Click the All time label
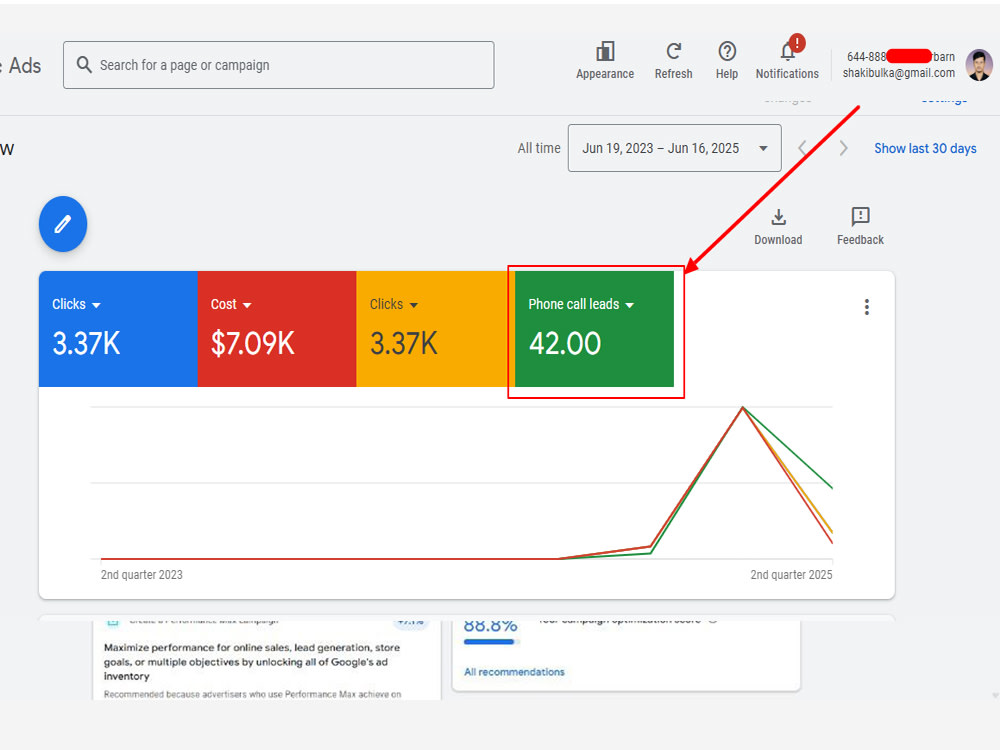This screenshot has height=750, width=1000. click(539, 148)
